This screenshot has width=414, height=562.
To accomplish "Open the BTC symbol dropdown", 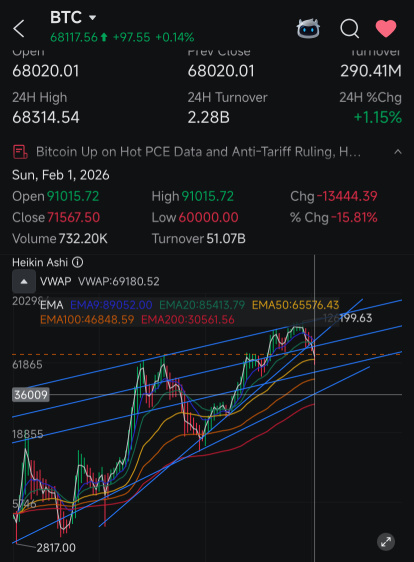I will tap(92, 17).
